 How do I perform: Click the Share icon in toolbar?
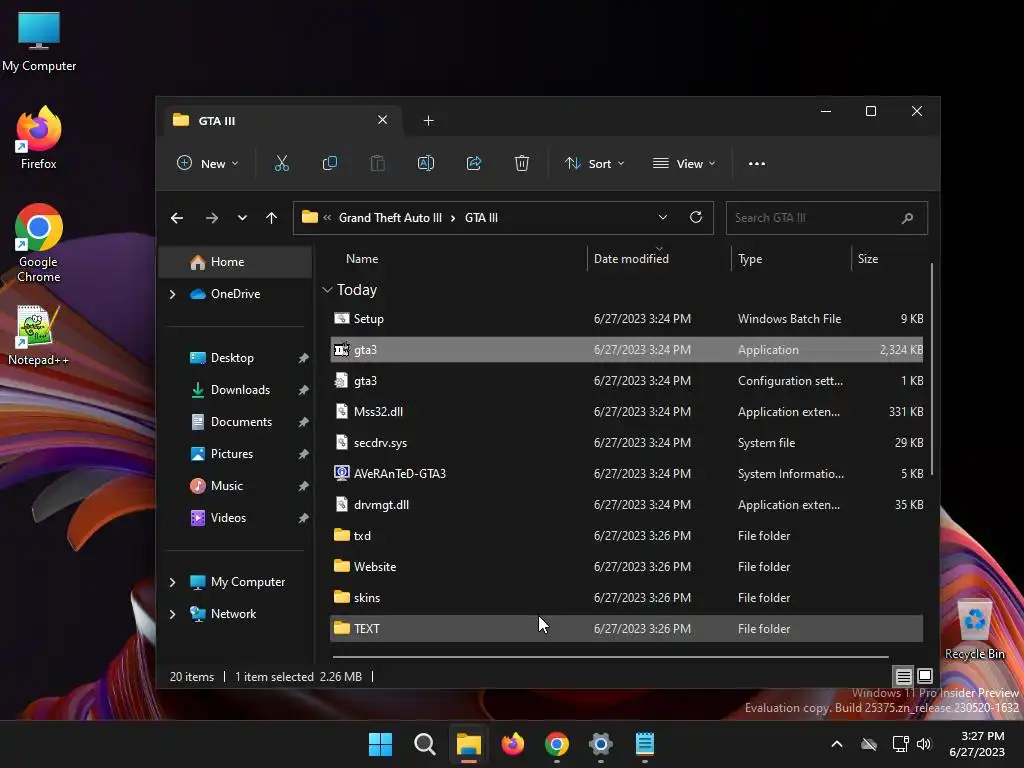pos(473,163)
